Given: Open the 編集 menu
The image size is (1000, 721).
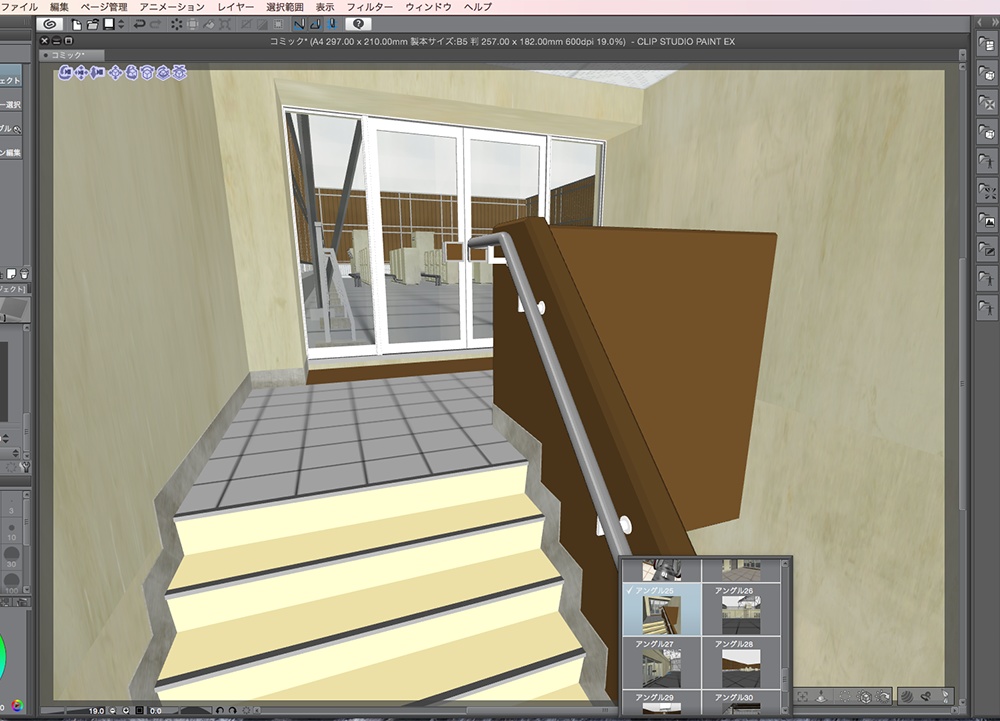Looking at the screenshot, I should pos(59,7).
